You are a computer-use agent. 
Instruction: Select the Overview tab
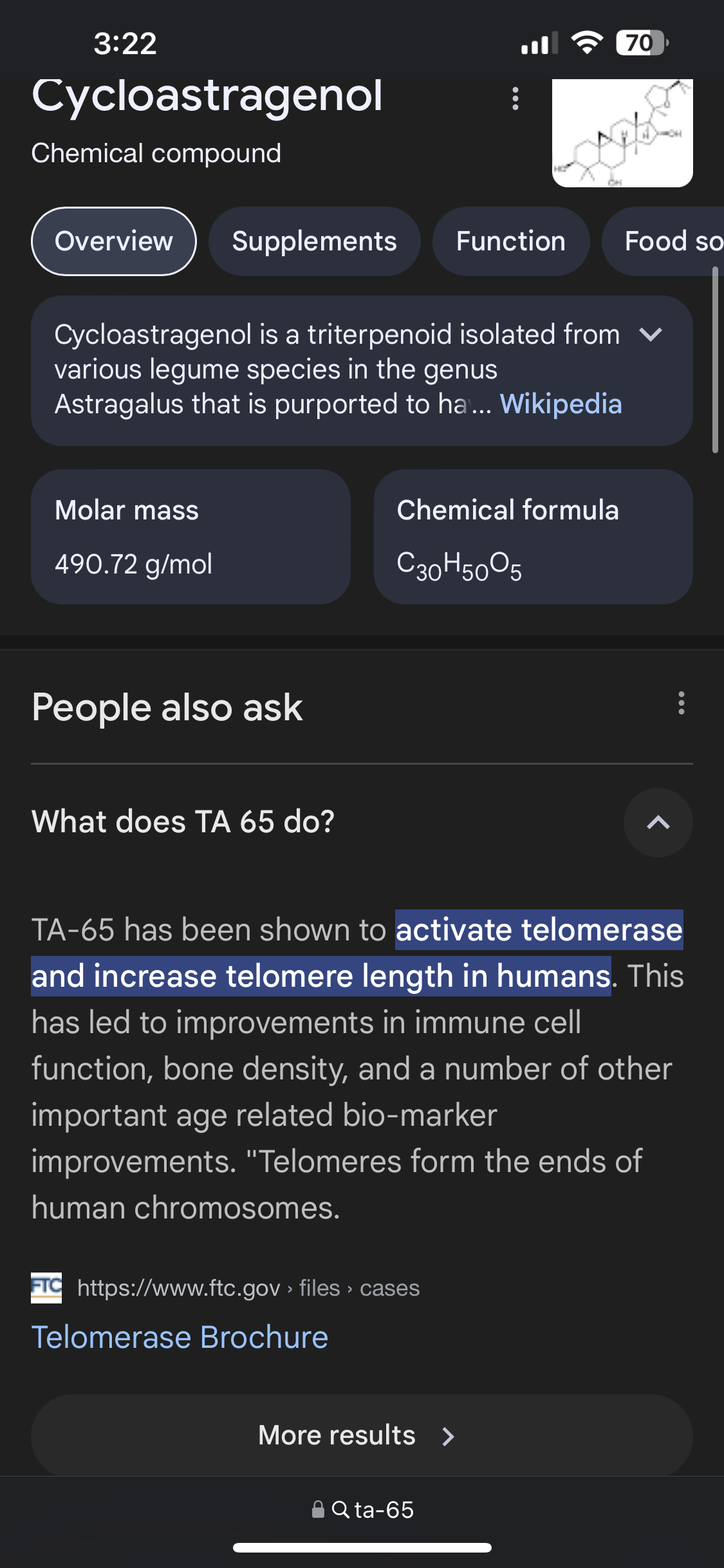pos(114,241)
